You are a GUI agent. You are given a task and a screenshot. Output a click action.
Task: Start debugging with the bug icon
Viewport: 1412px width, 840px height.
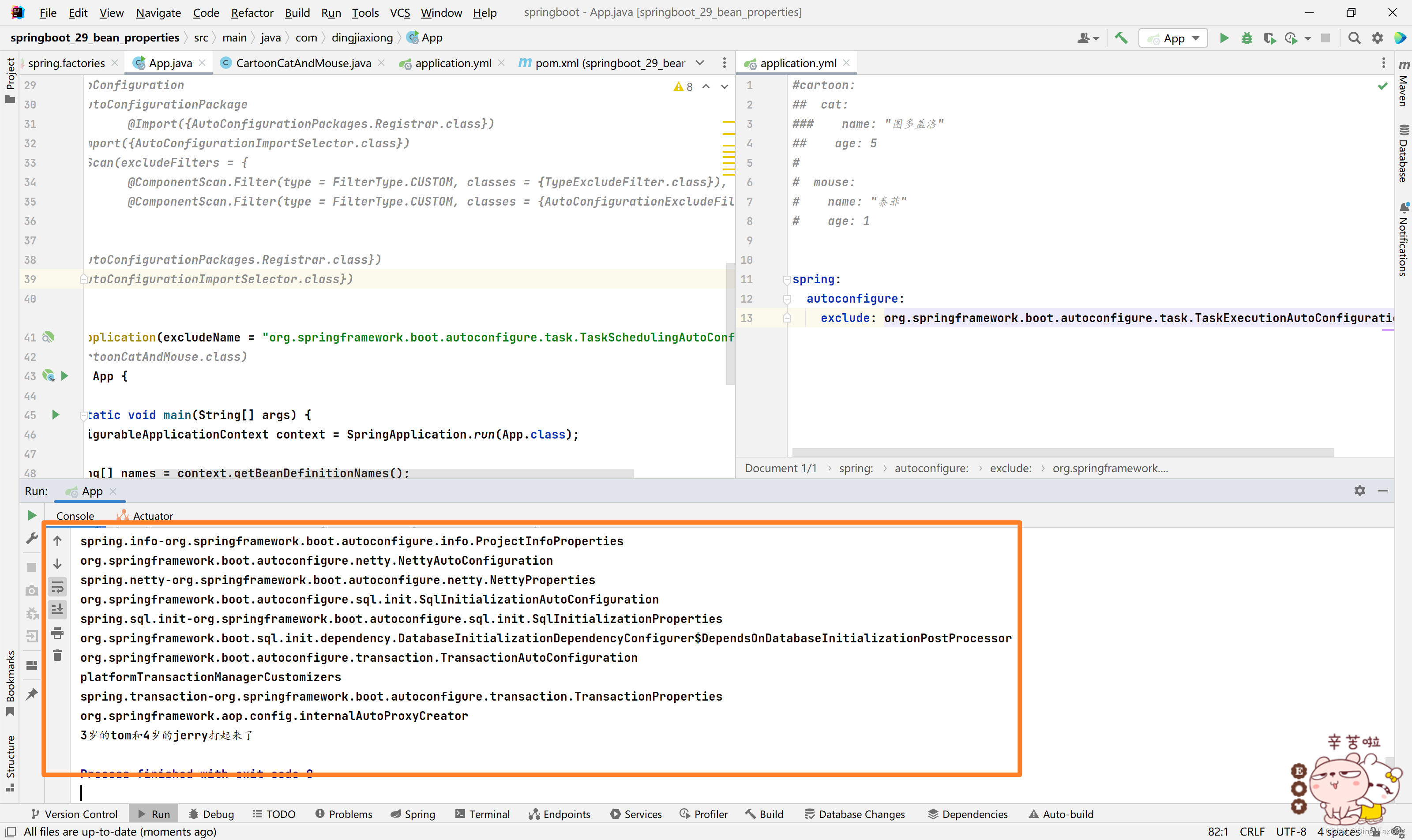pyautogui.click(x=1247, y=38)
